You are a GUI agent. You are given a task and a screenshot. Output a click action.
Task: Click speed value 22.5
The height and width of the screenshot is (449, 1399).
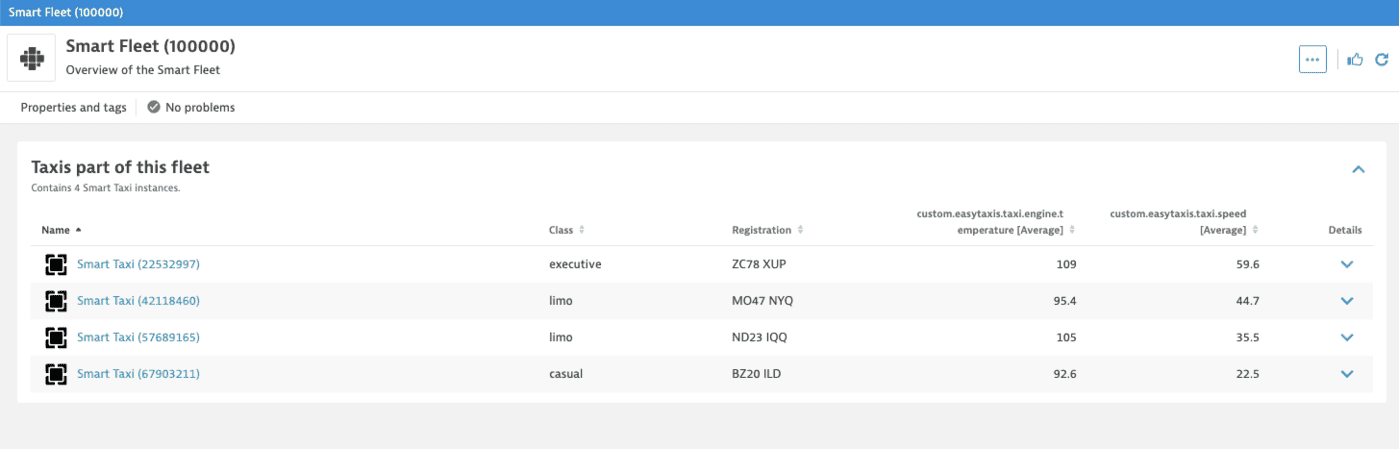[x=1248, y=373]
